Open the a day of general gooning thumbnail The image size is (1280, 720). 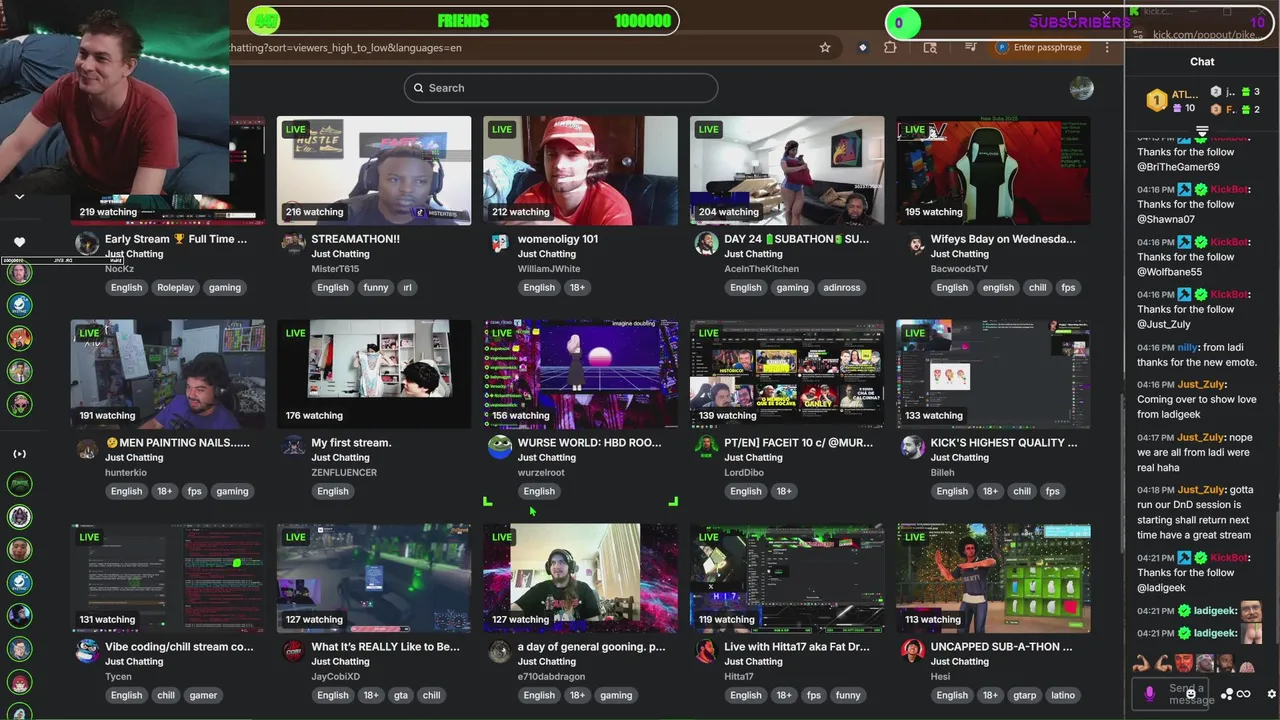tap(580, 578)
